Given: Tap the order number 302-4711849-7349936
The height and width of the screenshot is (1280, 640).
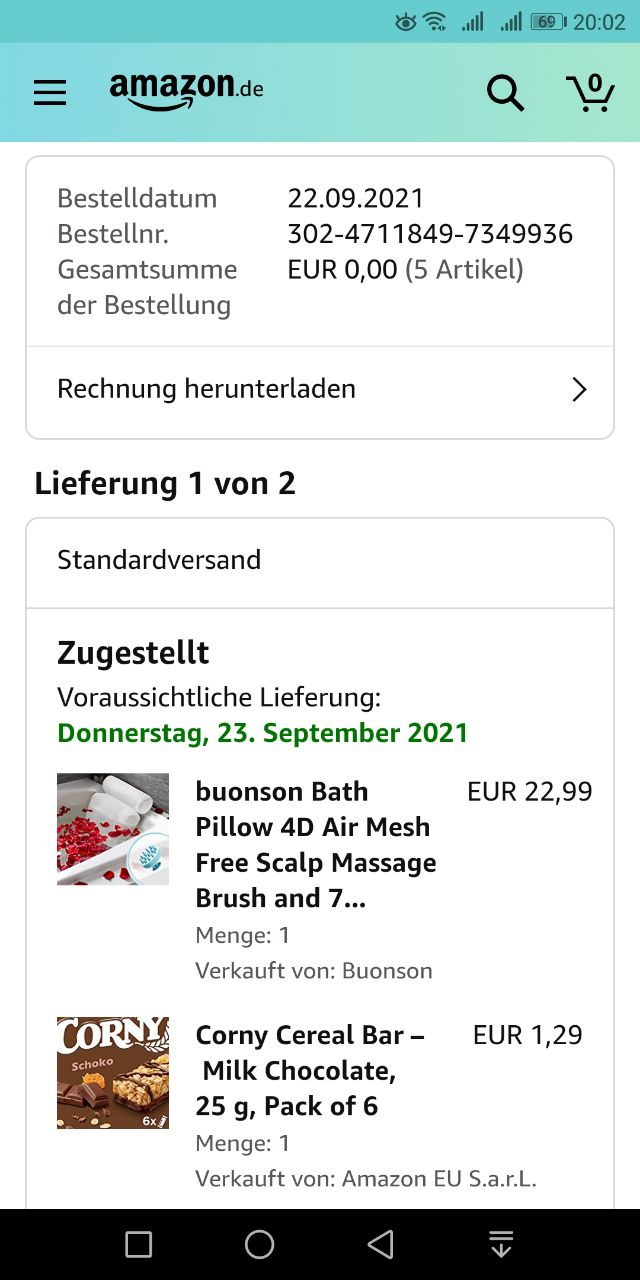Looking at the screenshot, I should 430,234.
